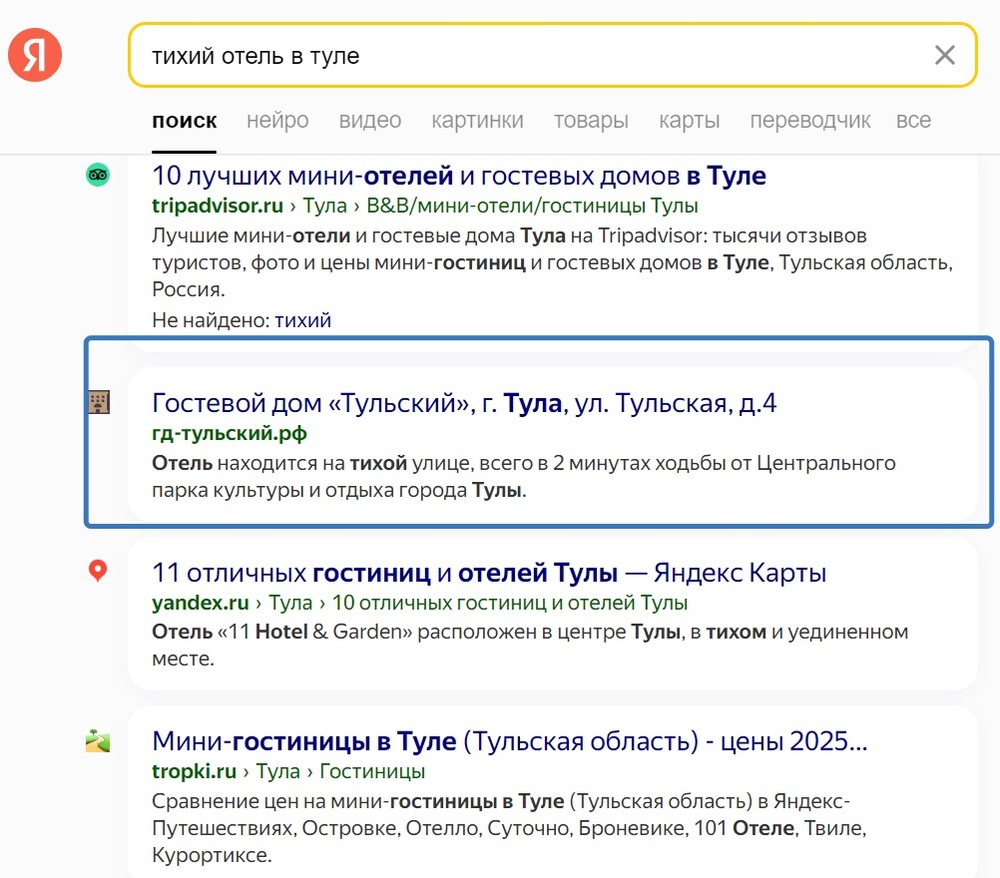Click the guest house favicon of гд-тульский.рф result

[97, 402]
